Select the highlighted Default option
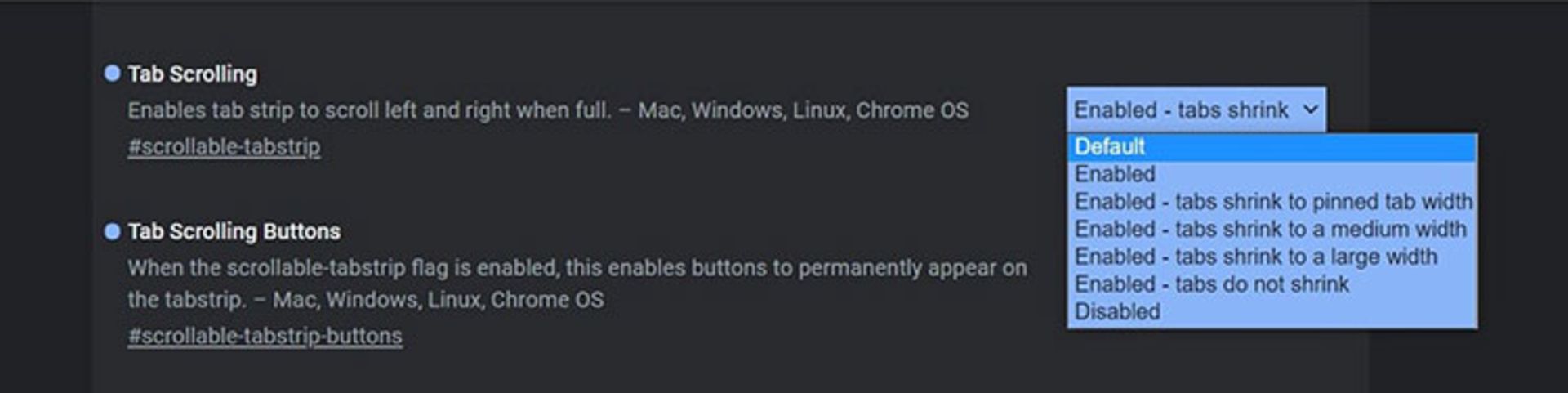This screenshot has width=1568, height=393. coord(1272,147)
